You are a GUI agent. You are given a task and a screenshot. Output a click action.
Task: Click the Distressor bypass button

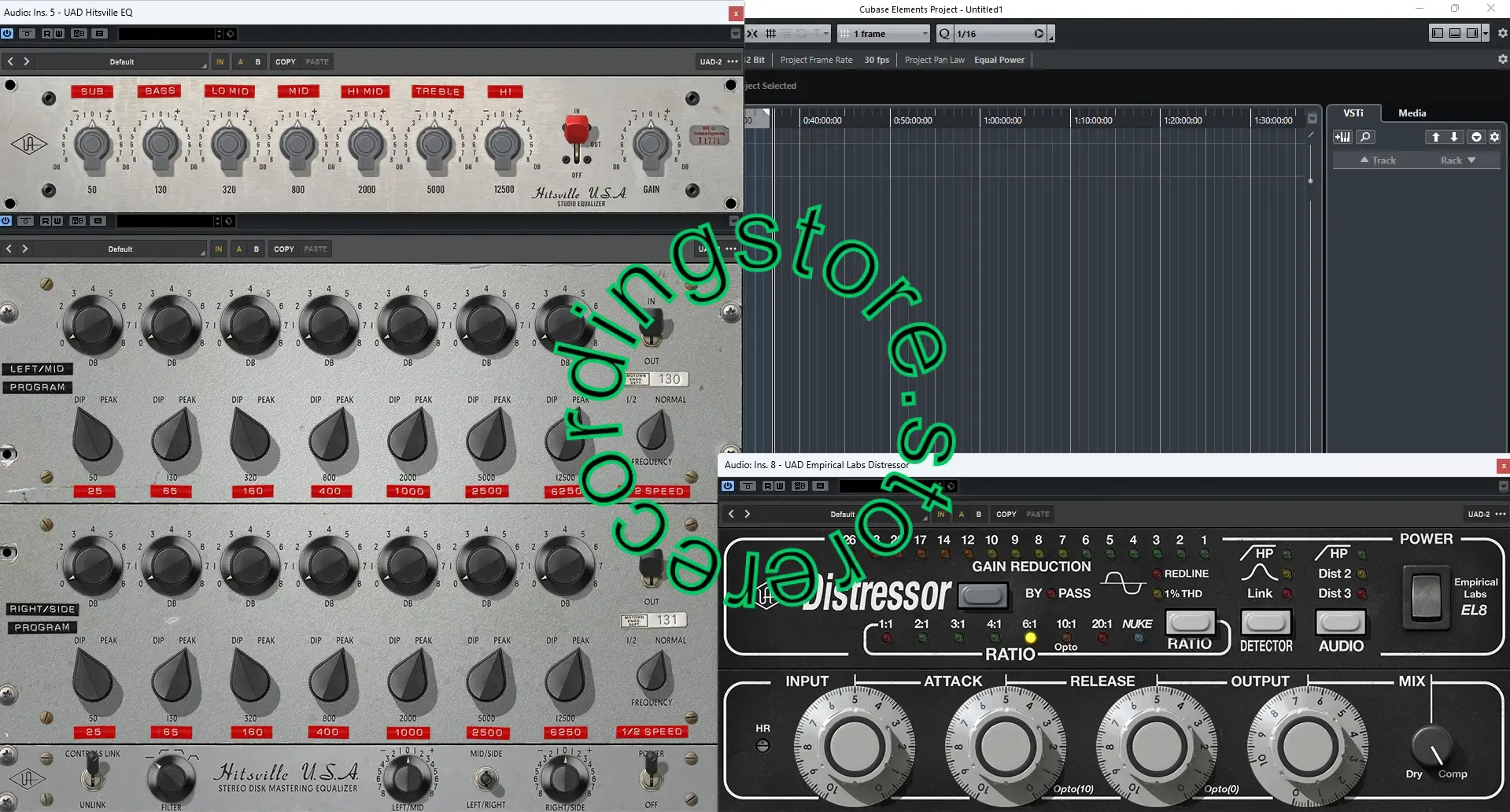click(x=983, y=596)
